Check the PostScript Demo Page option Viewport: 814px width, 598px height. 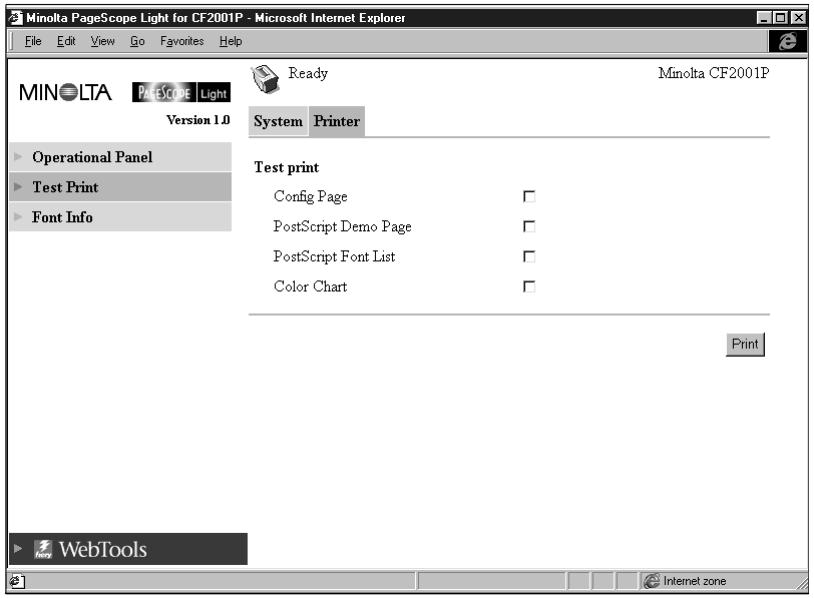[x=529, y=227]
